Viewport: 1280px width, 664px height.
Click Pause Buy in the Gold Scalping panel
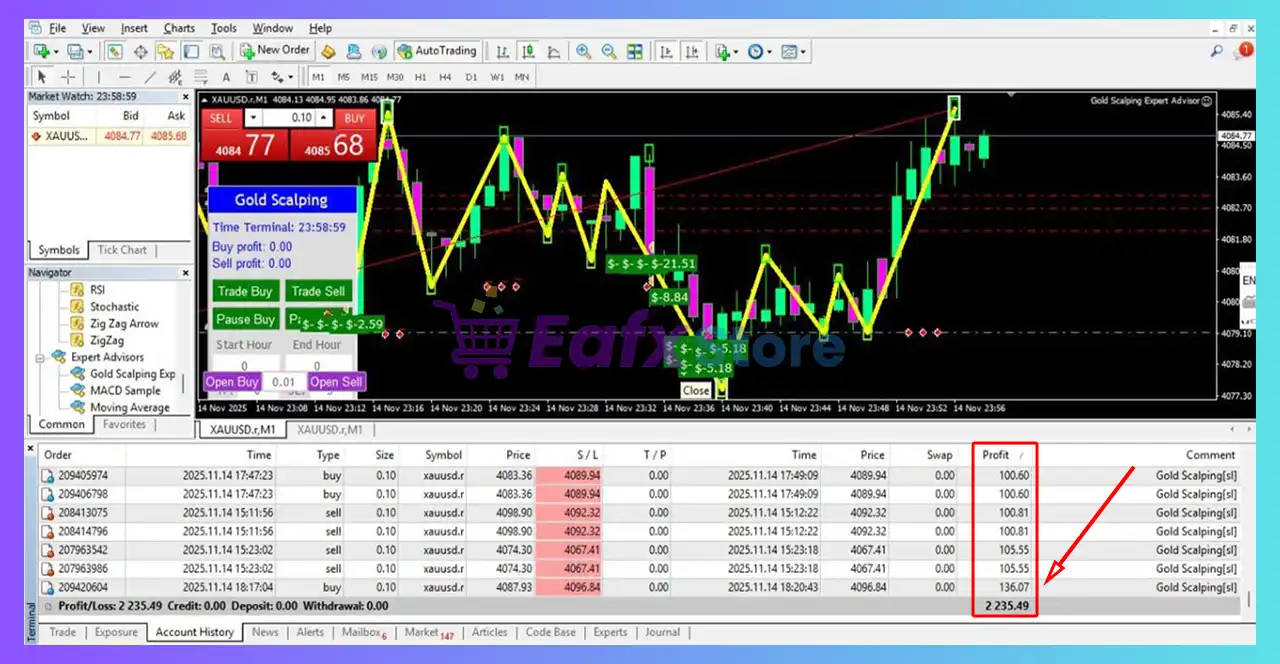tap(244, 319)
